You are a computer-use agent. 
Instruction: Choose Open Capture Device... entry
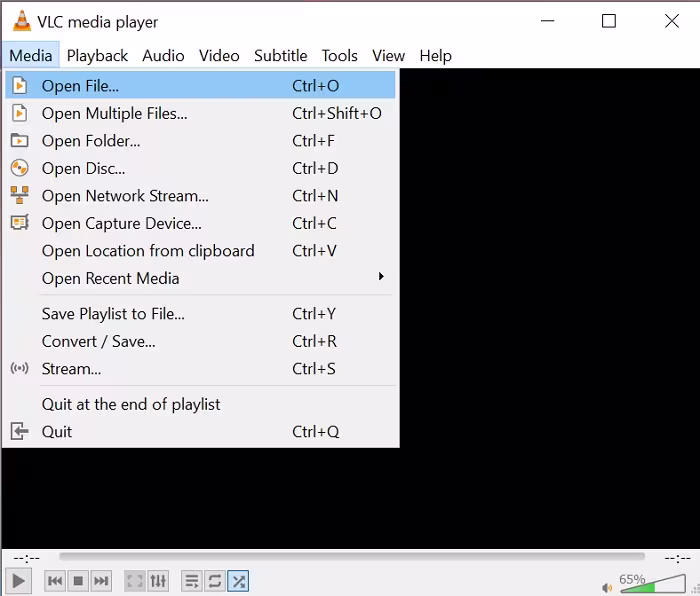(200, 223)
